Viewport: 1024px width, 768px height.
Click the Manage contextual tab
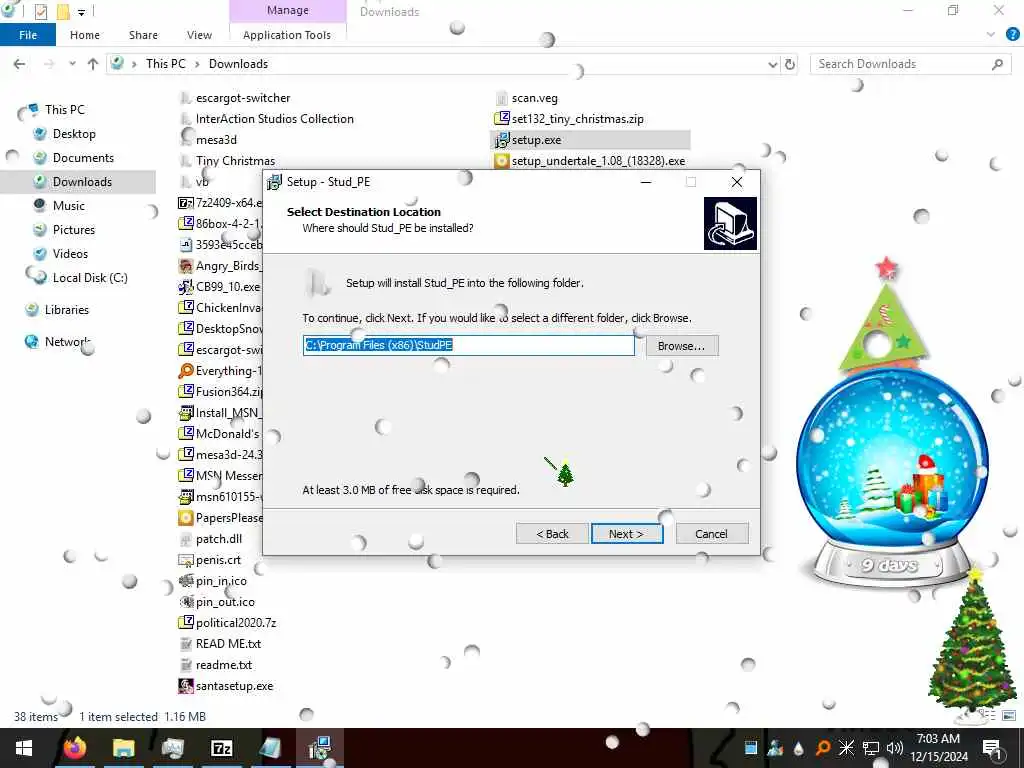(287, 10)
